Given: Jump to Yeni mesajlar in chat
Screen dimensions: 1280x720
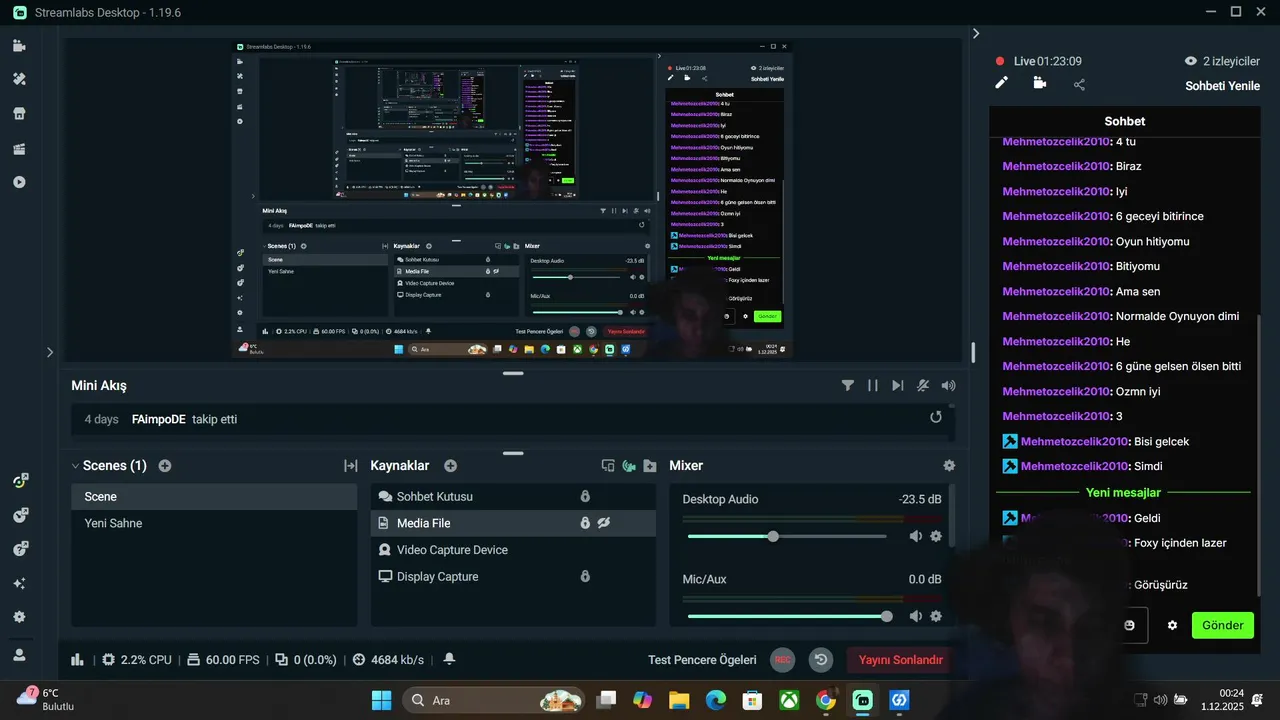Looking at the screenshot, I should (x=1123, y=493).
